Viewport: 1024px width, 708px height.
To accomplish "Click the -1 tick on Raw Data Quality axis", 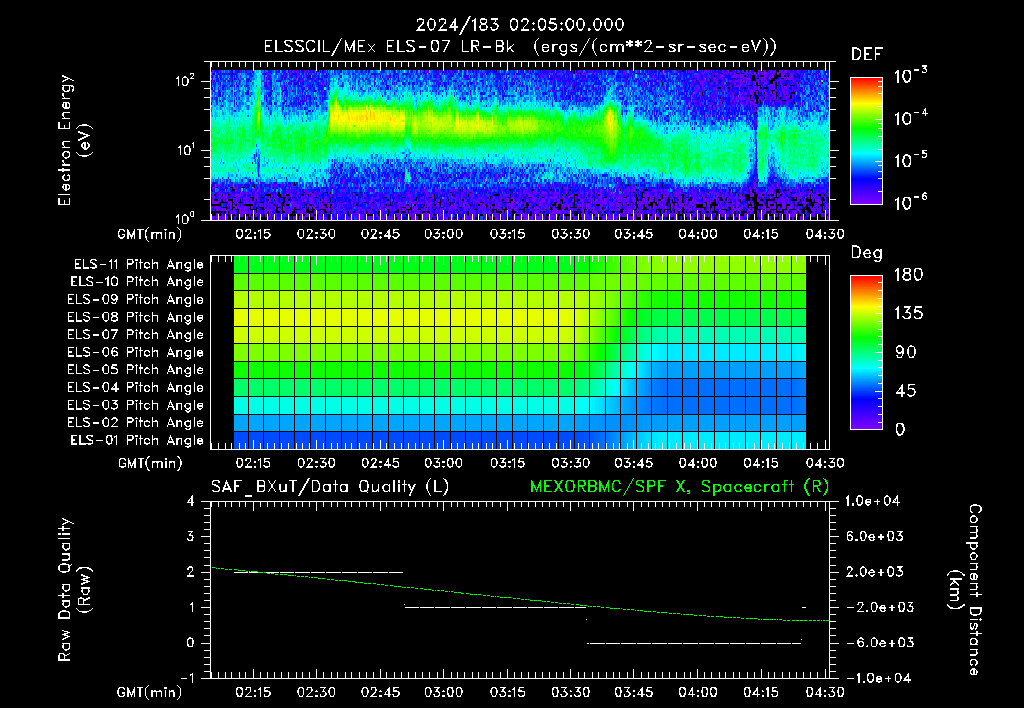I will [x=187, y=678].
